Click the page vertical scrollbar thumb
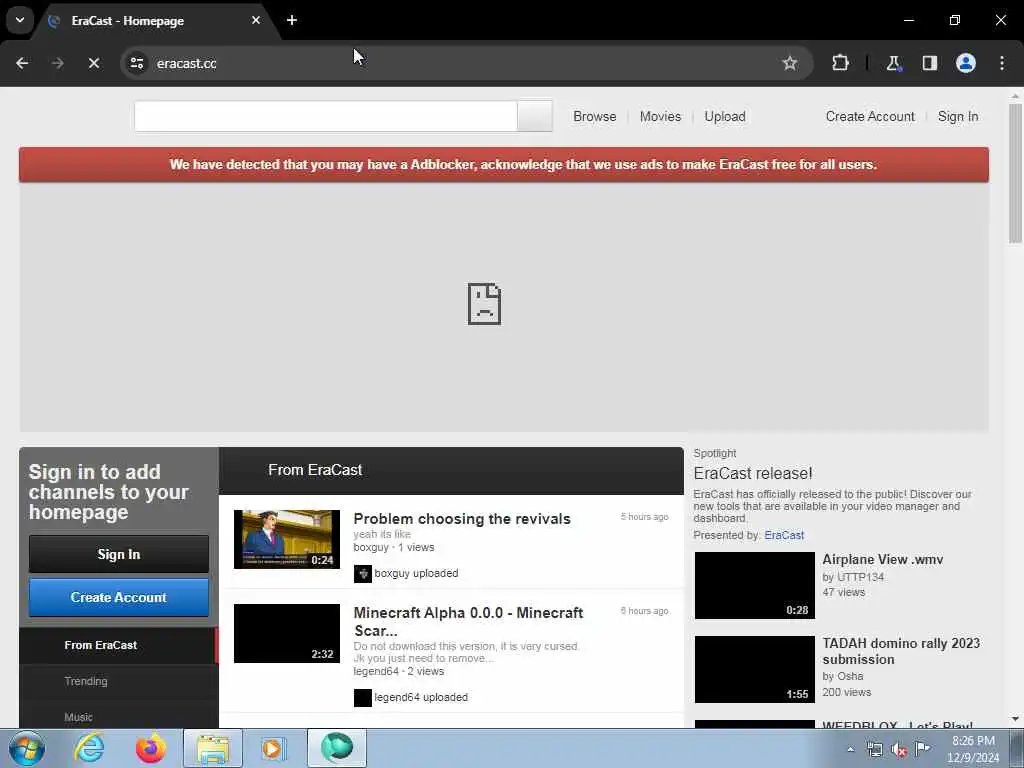1024x768 pixels. click(1015, 173)
